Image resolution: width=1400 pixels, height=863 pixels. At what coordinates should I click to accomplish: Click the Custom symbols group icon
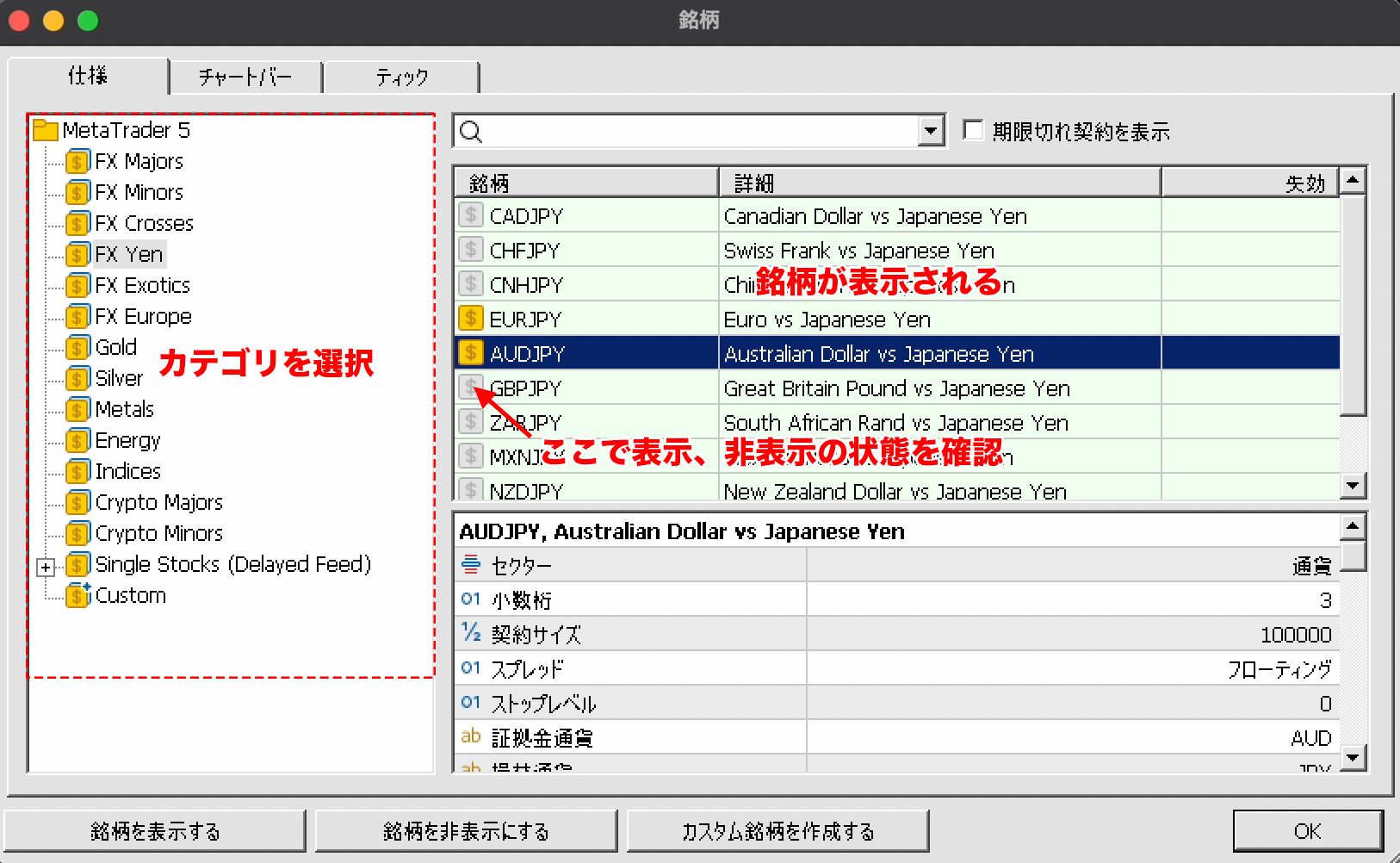pos(77,595)
